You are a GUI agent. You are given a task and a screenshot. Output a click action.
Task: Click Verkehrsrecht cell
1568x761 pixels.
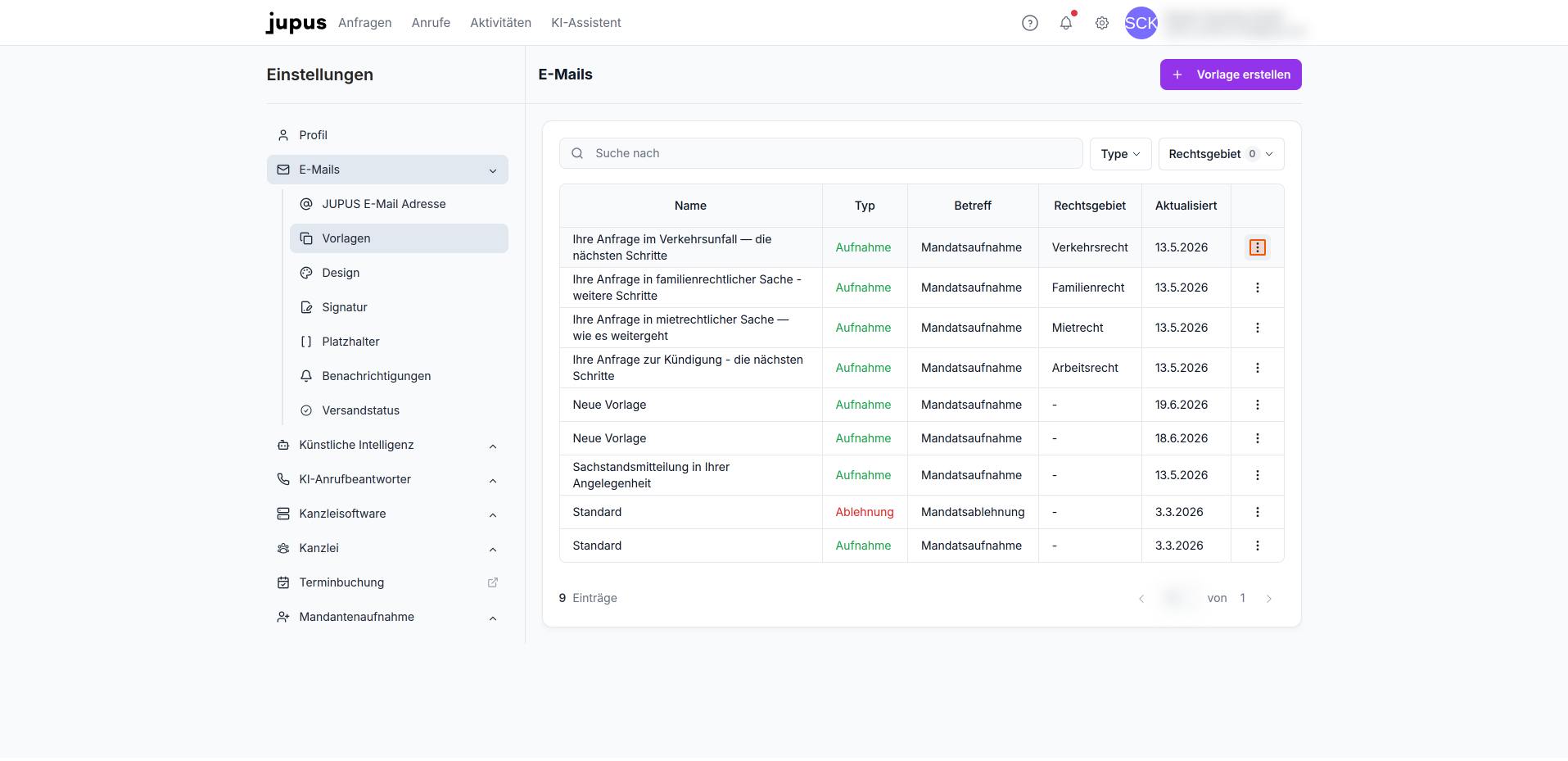point(1090,247)
